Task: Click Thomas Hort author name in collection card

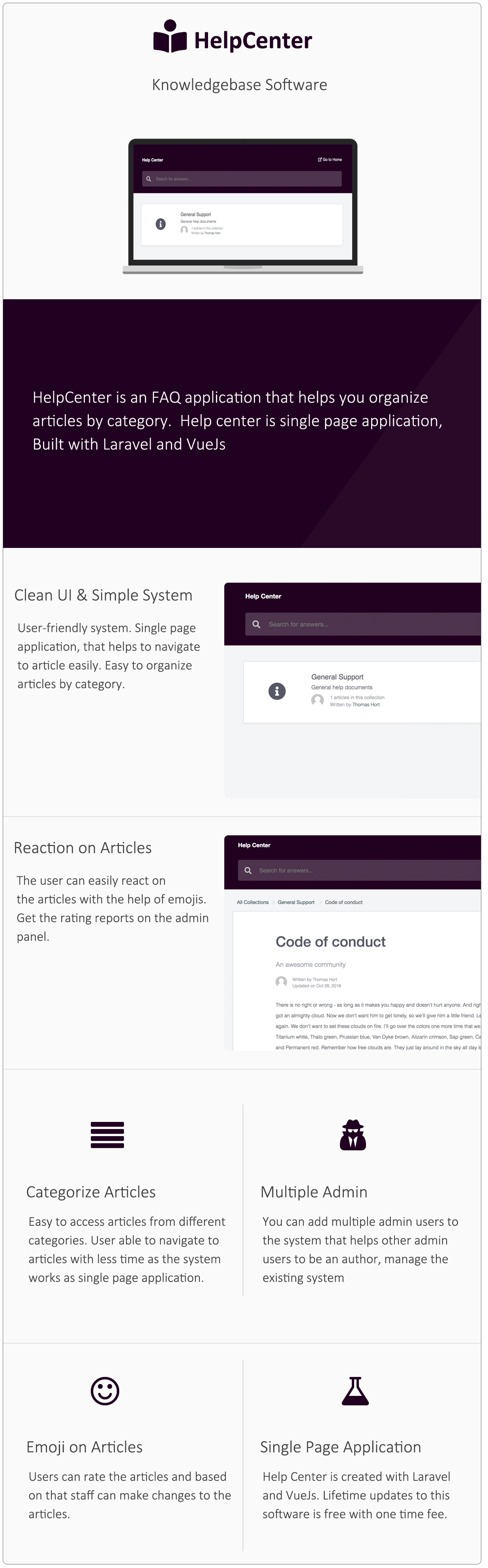Action: pyautogui.click(x=366, y=704)
